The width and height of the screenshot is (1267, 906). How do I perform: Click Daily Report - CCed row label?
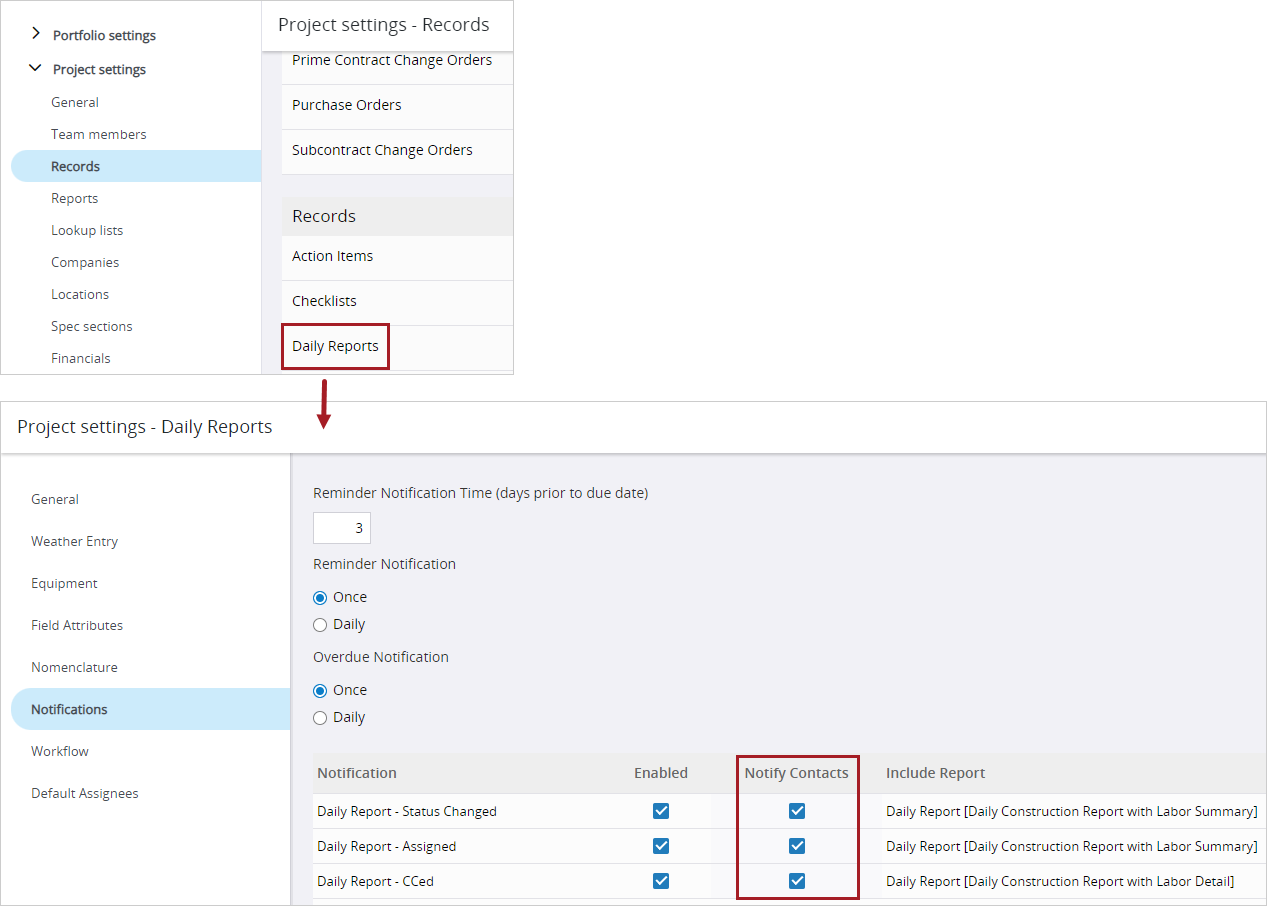376,881
